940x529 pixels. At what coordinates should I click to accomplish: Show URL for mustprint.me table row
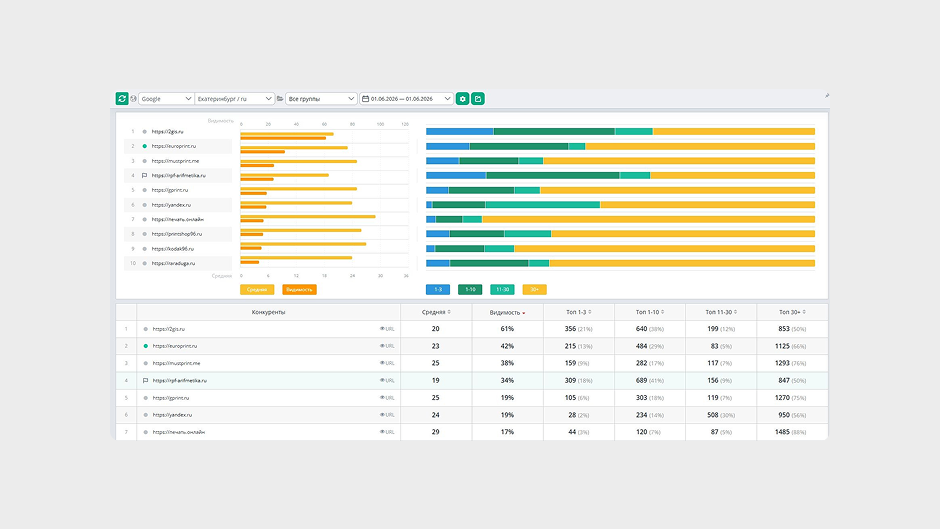387,363
